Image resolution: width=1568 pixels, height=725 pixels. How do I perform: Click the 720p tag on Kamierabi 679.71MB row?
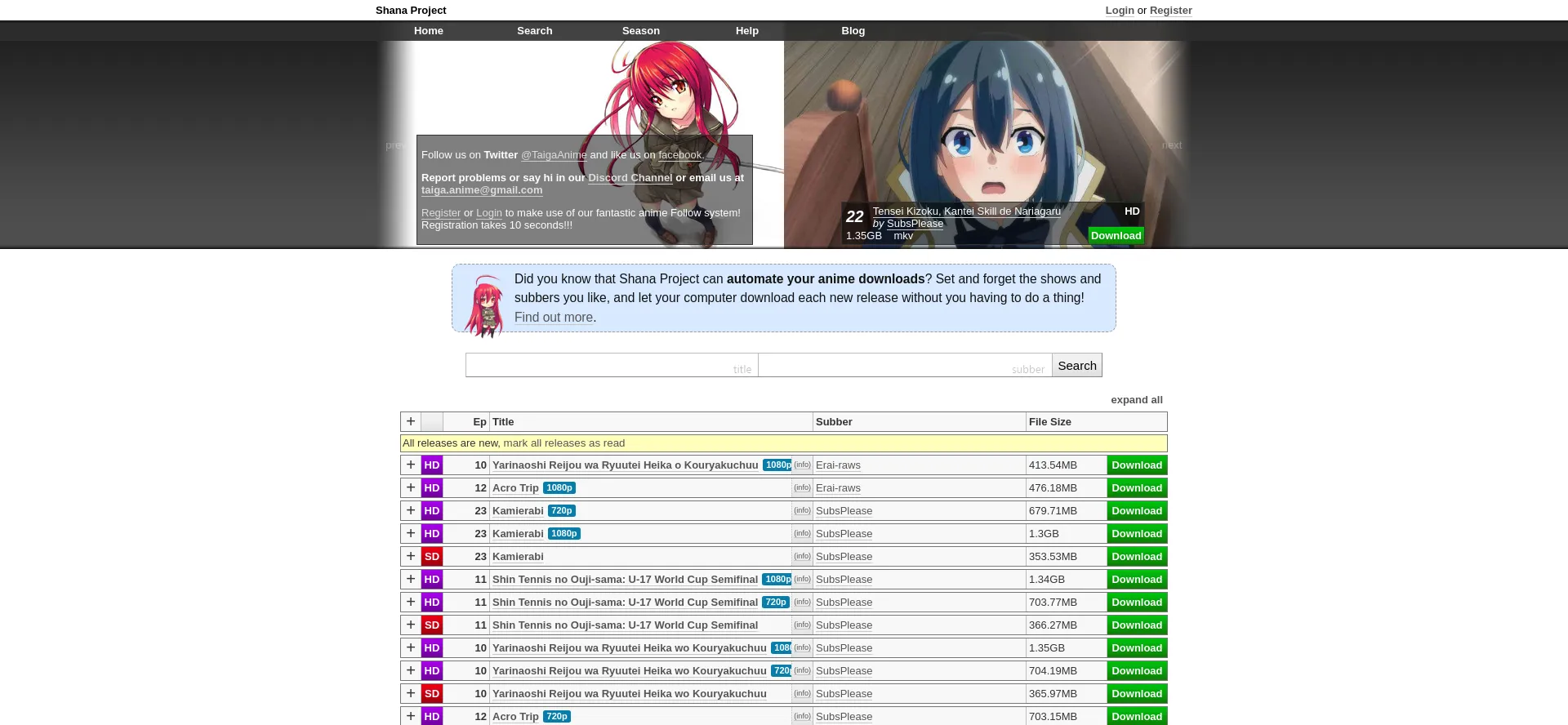click(562, 510)
